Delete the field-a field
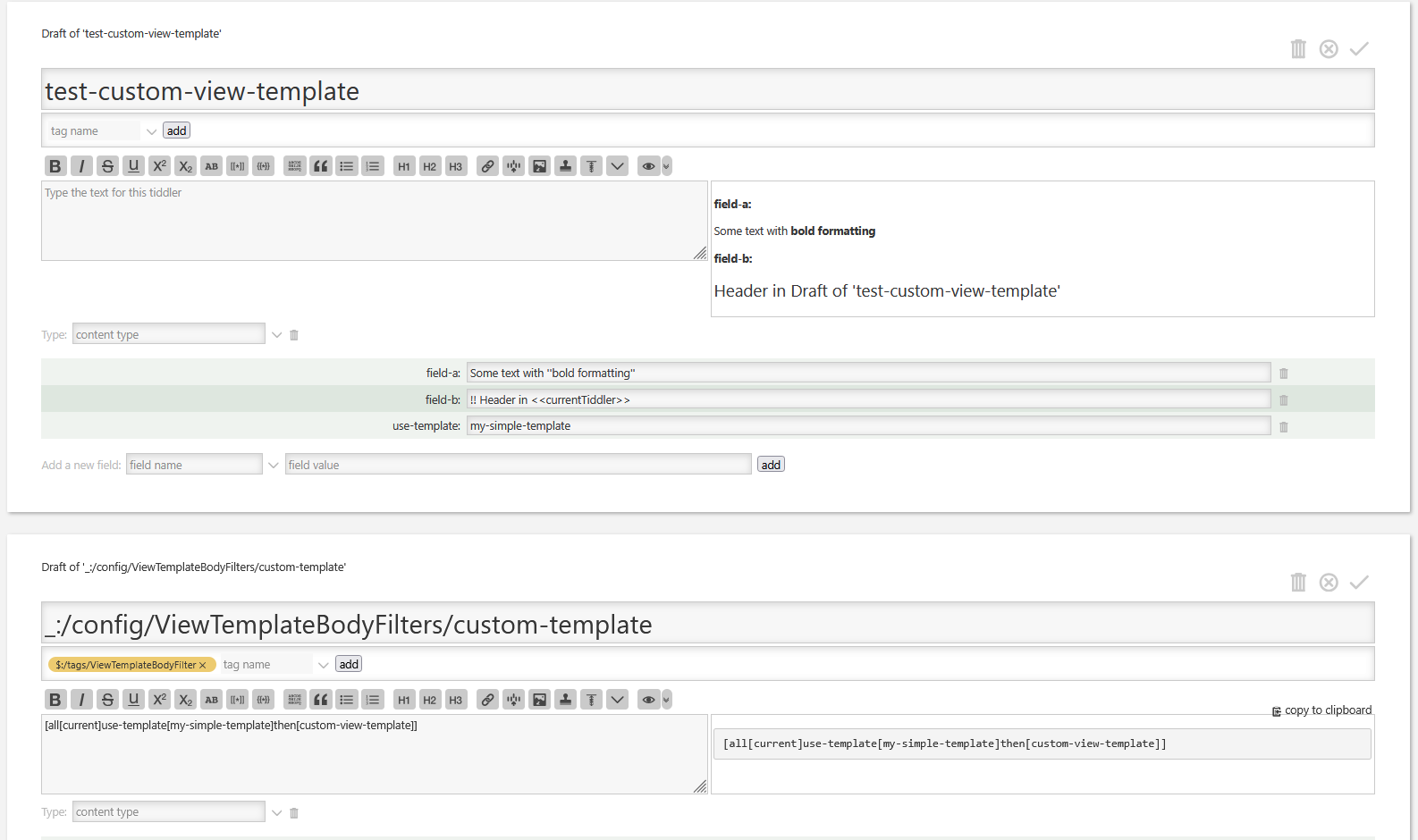The width and height of the screenshot is (1418, 840). coord(1283,374)
